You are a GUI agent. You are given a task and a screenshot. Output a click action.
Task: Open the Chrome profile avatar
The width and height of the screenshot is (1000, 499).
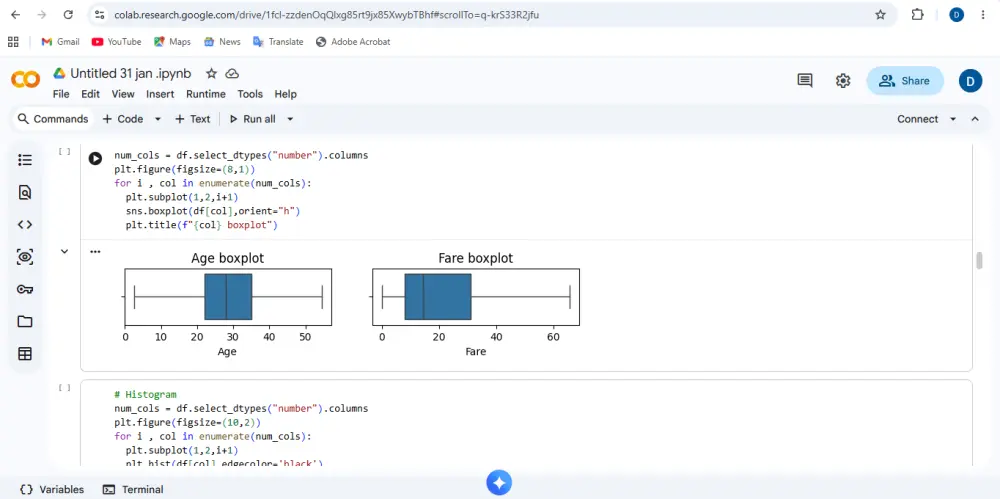pos(956,15)
